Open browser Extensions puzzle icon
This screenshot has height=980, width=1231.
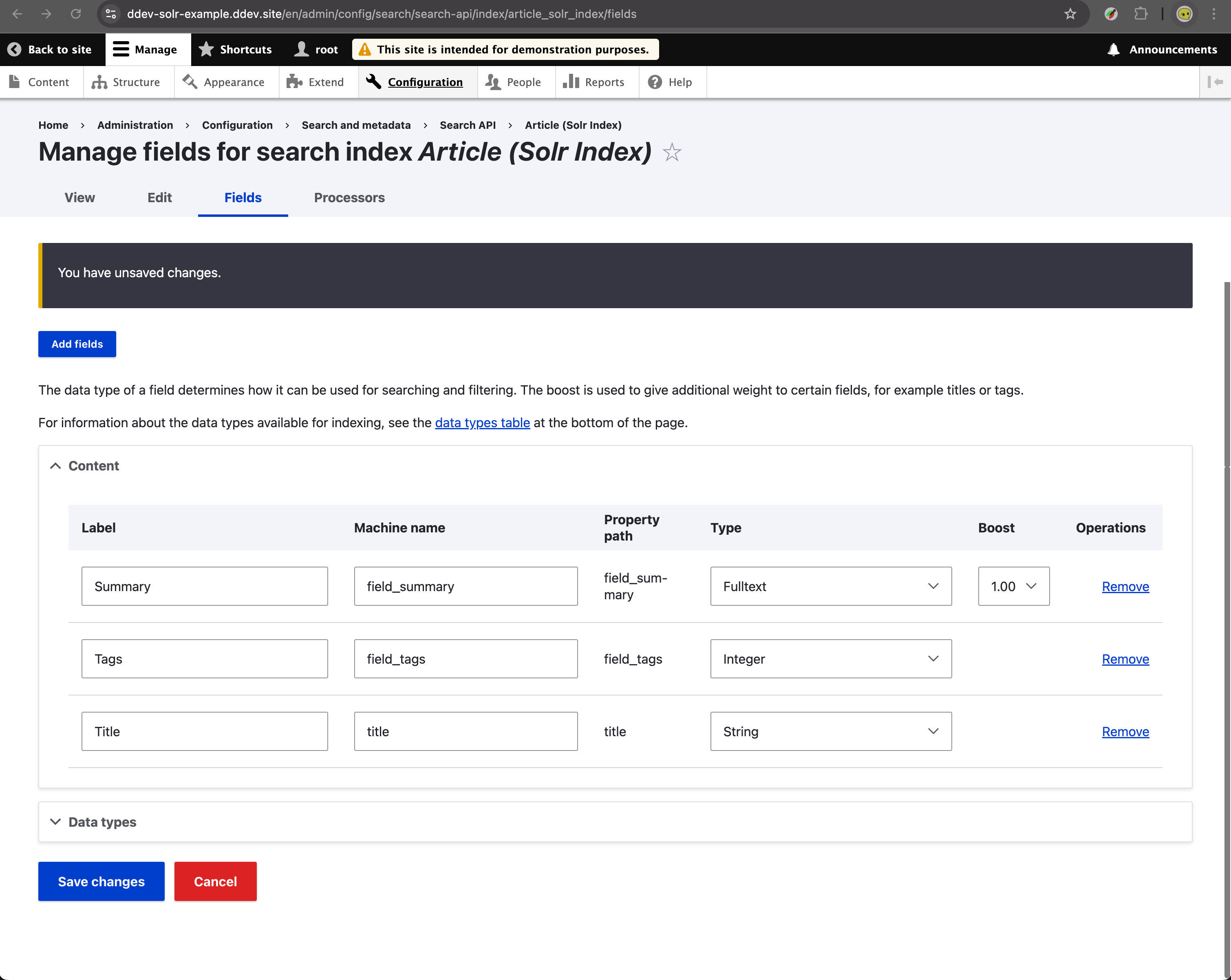[1140, 14]
